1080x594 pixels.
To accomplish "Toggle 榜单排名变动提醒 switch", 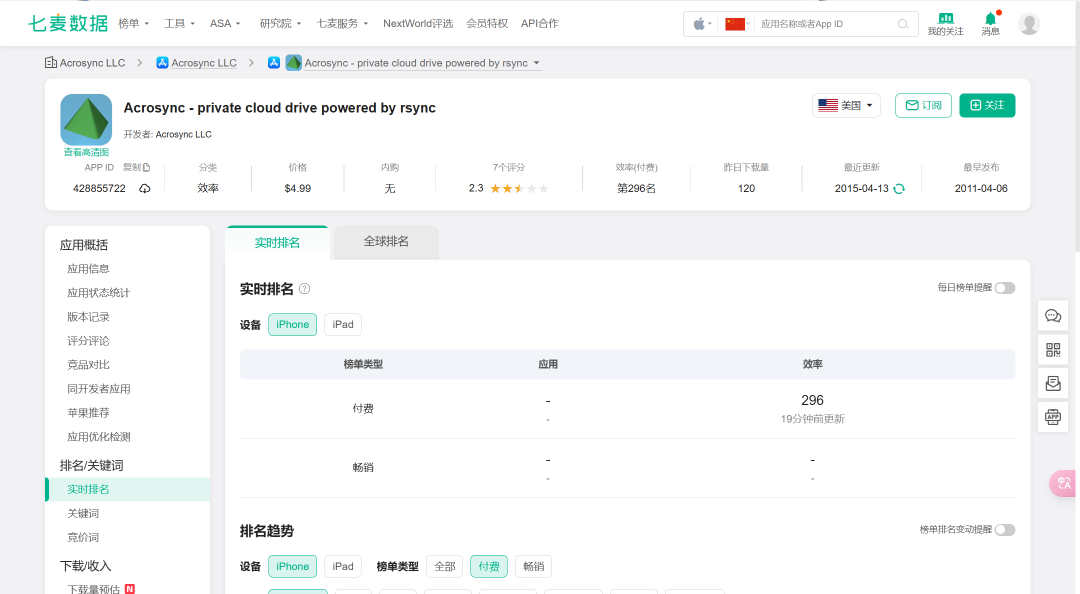I will point(1005,530).
